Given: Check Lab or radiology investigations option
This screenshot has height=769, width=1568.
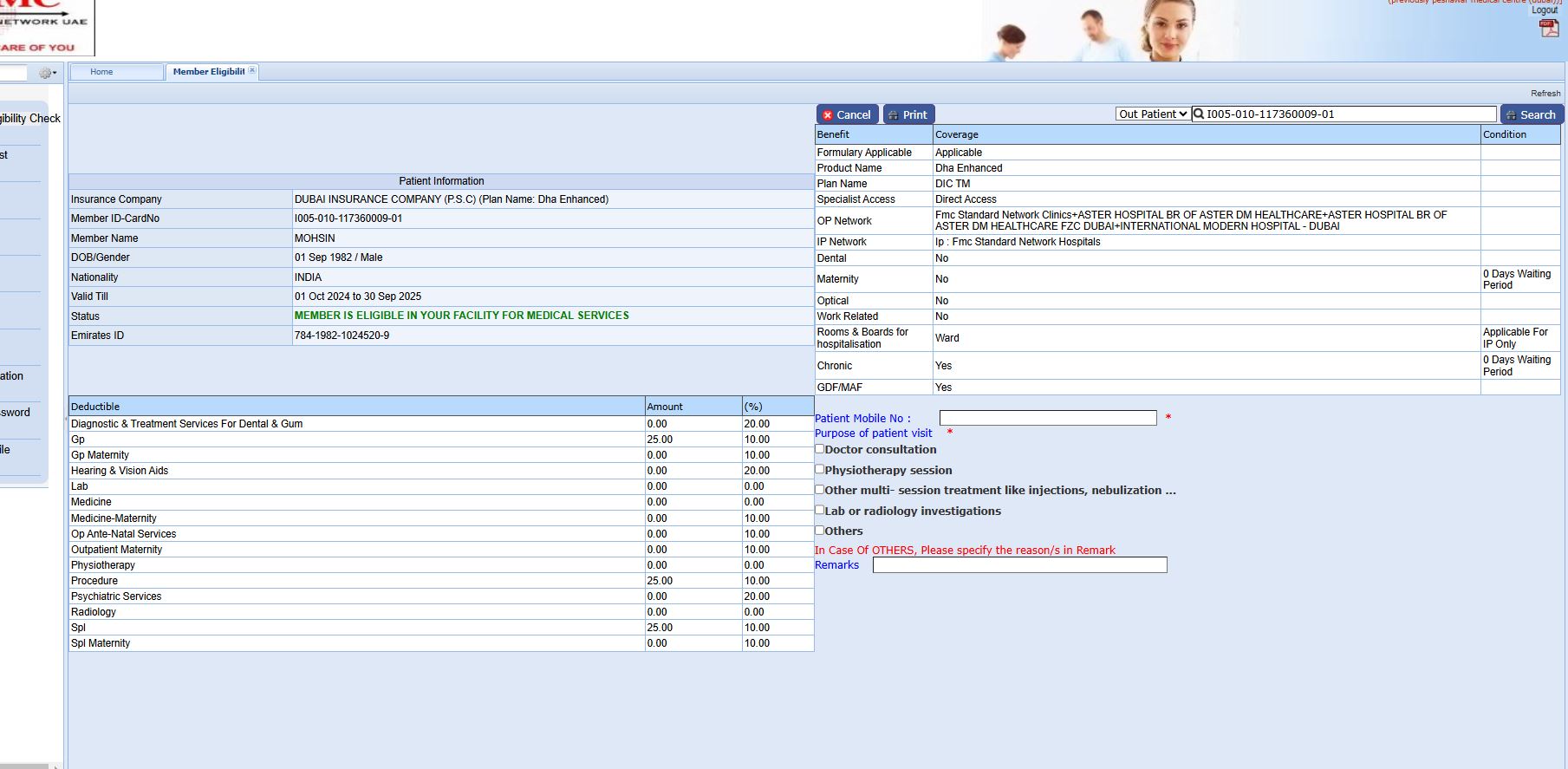Looking at the screenshot, I should click(x=819, y=510).
